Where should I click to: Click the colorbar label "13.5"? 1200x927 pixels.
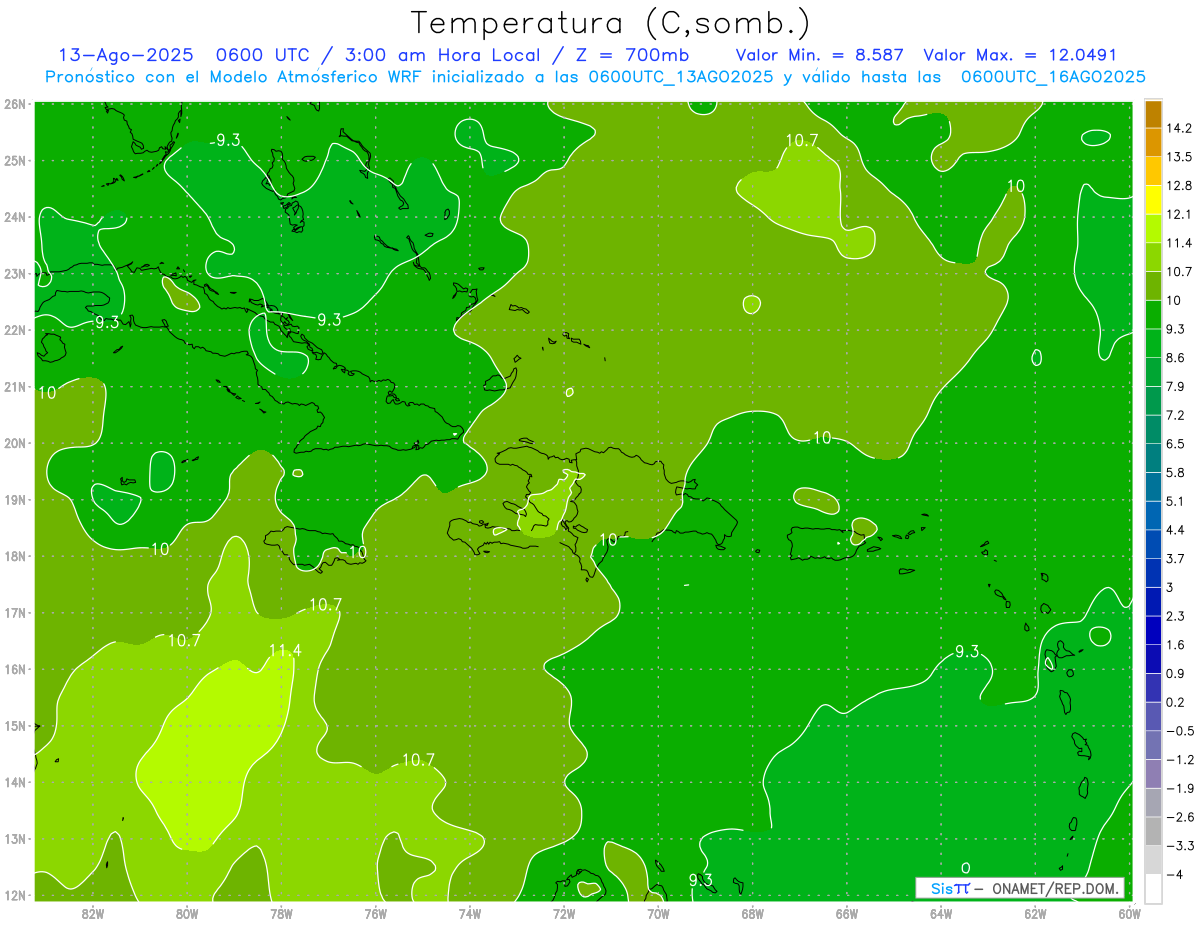tap(1178, 157)
